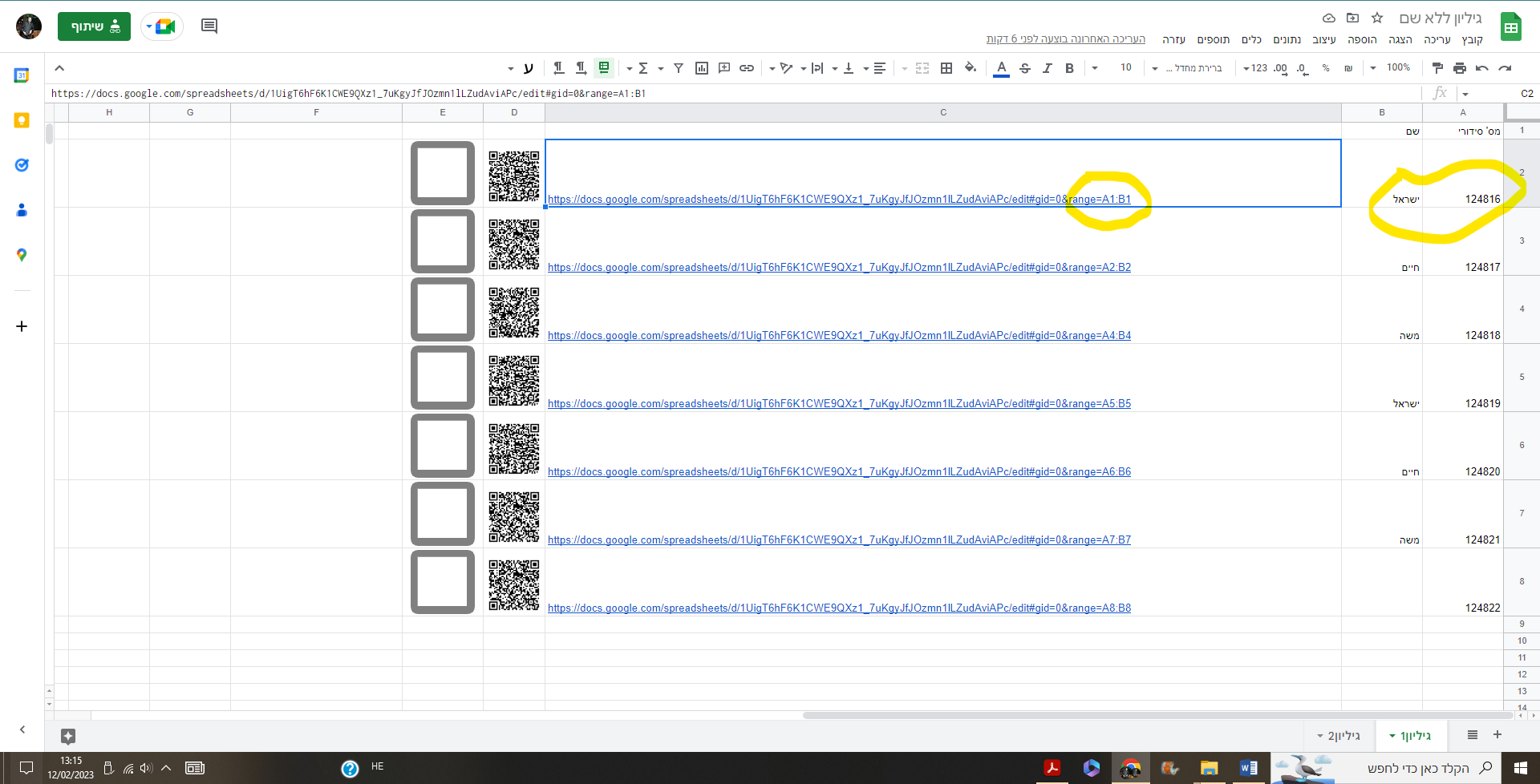Open the Explore button at bottom
The height and width of the screenshot is (784, 1540).
(x=68, y=736)
